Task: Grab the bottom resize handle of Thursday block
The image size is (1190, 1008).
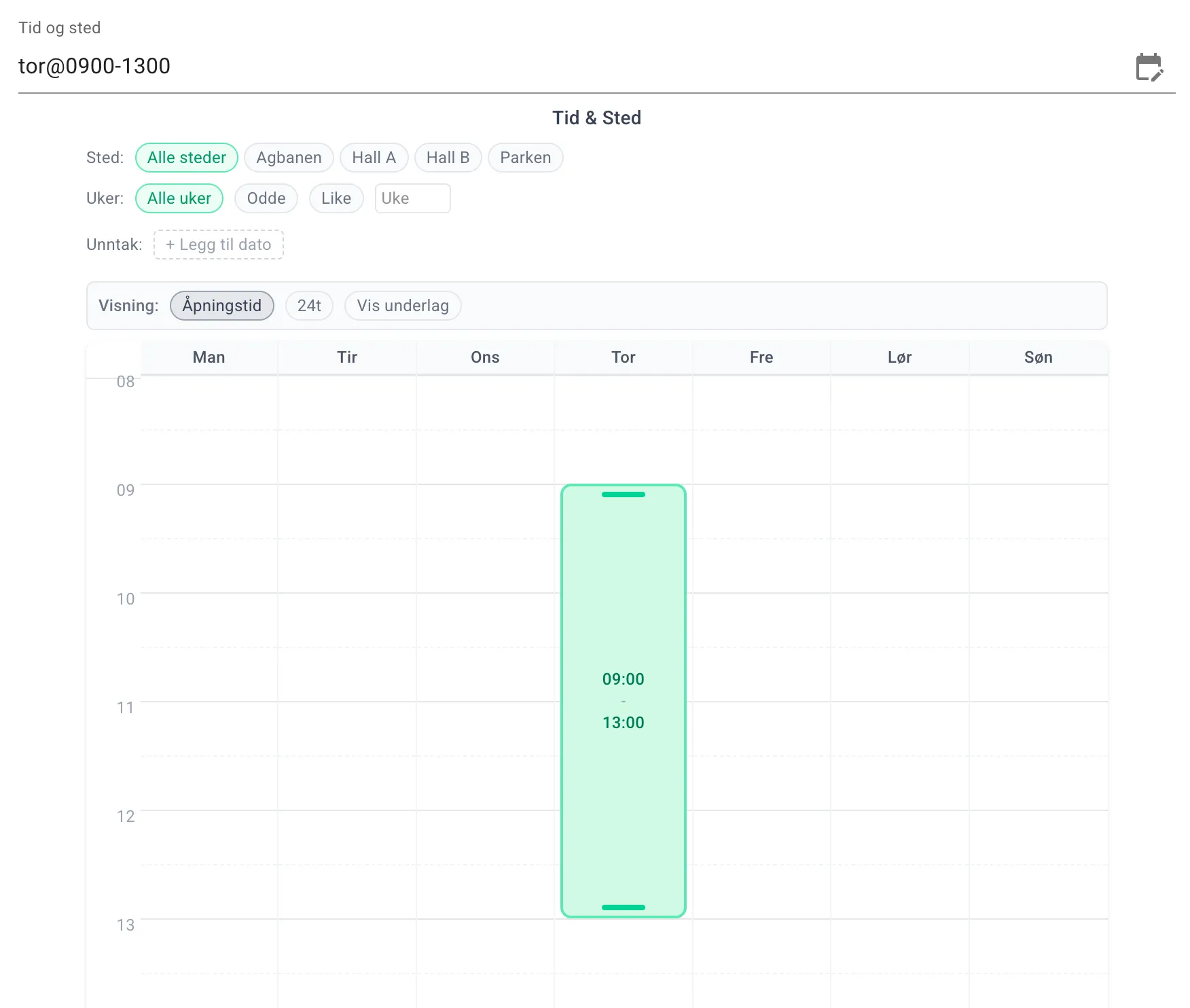Action: tap(623, 907)
